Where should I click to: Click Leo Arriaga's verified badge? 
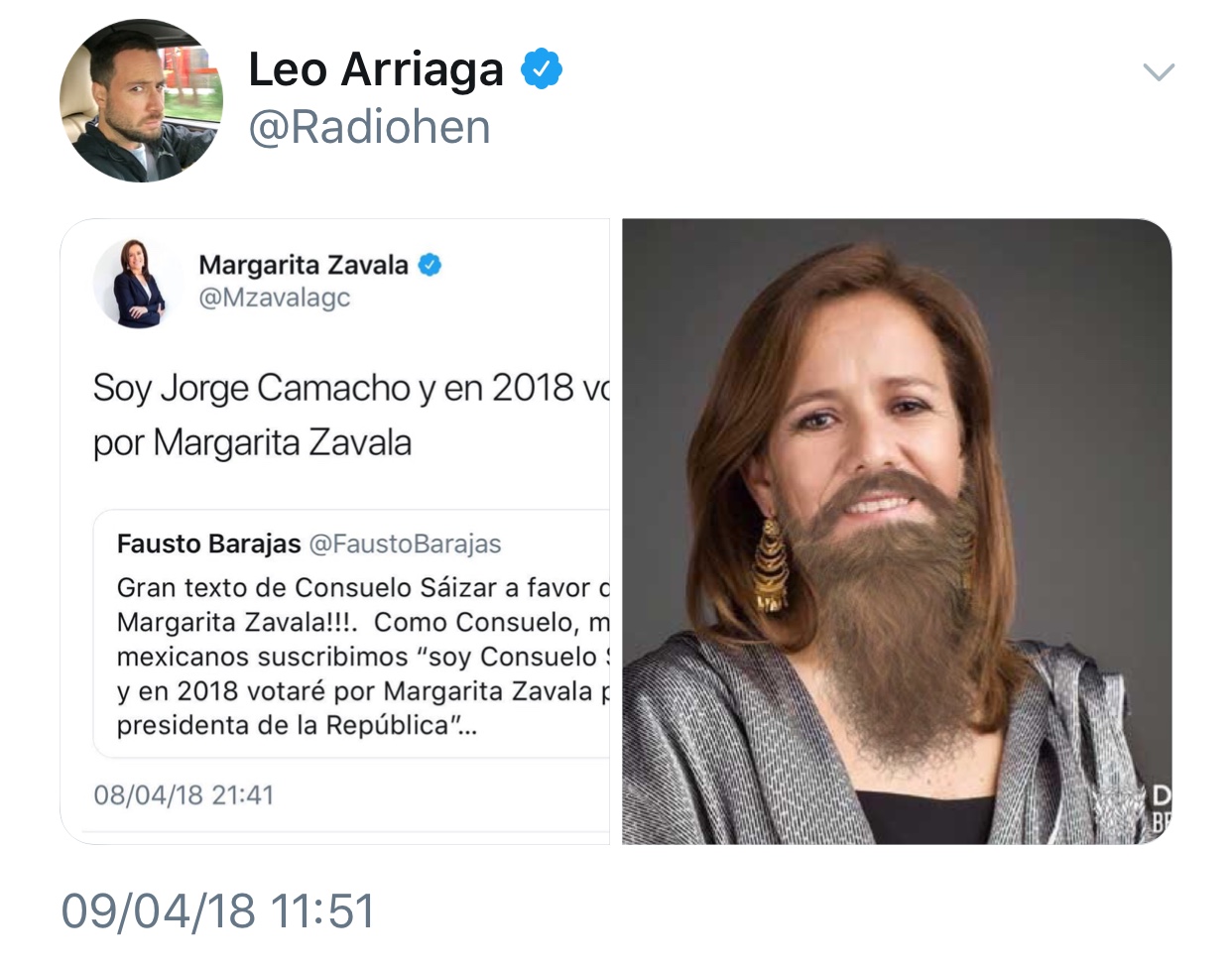(542, 68)
